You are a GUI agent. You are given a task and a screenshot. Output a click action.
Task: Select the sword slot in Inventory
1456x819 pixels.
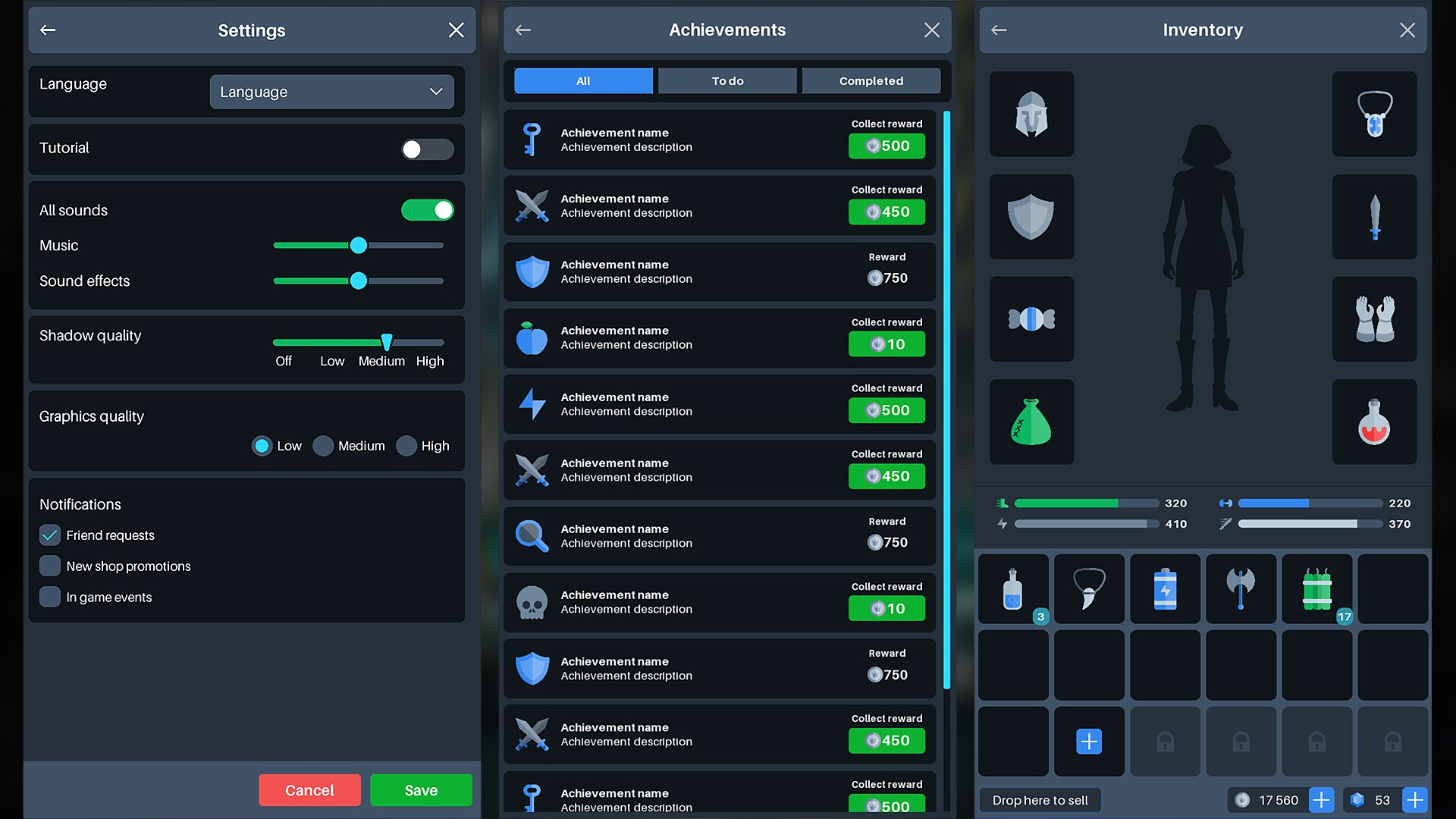point(1375,217)
